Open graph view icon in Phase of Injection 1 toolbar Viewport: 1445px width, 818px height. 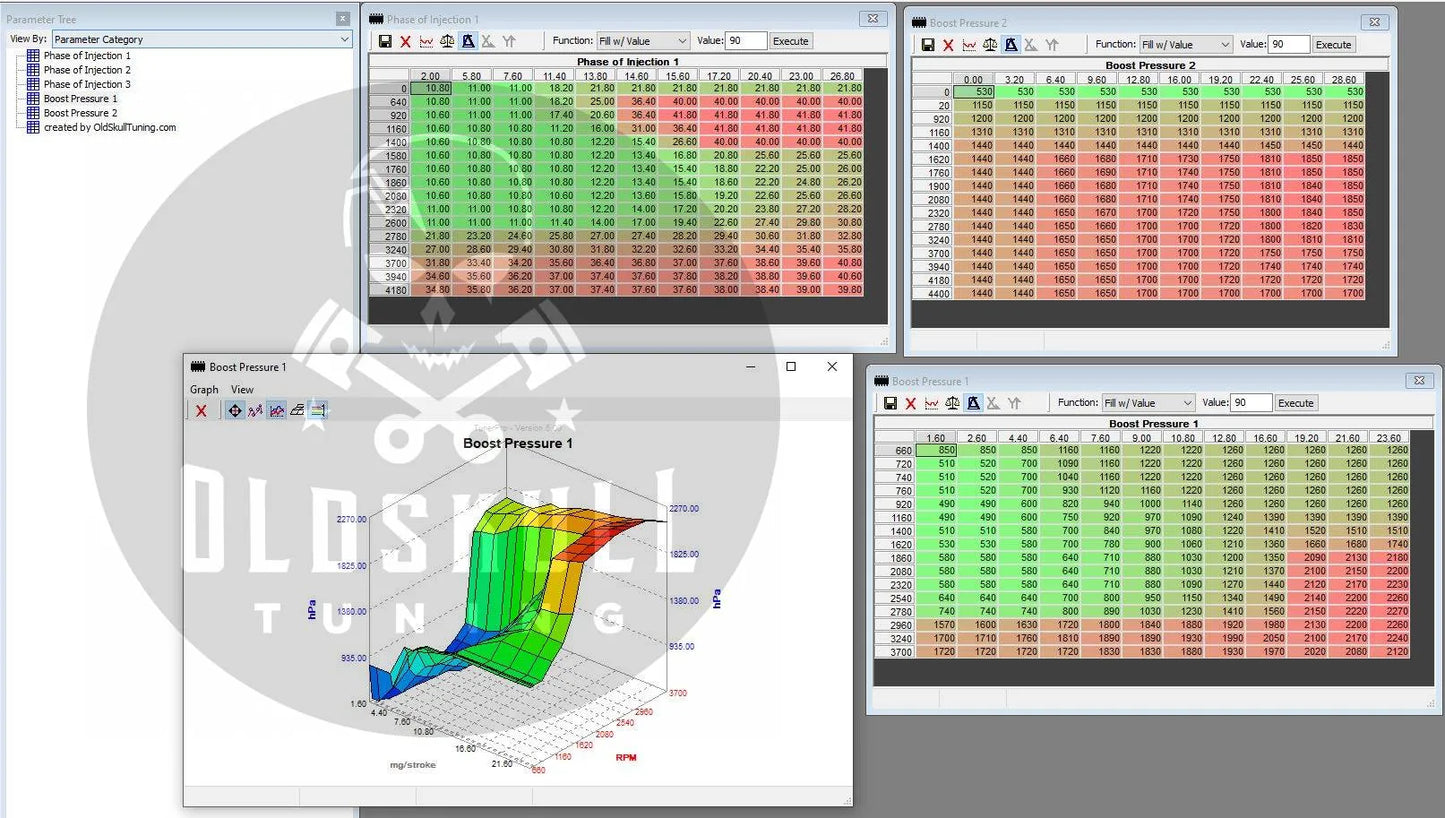426,41
